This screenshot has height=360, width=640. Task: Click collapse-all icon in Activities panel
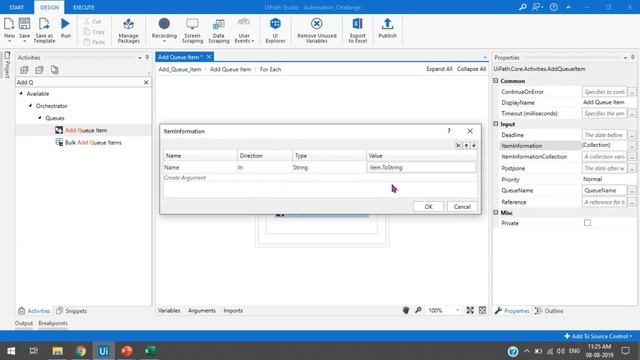39,70
